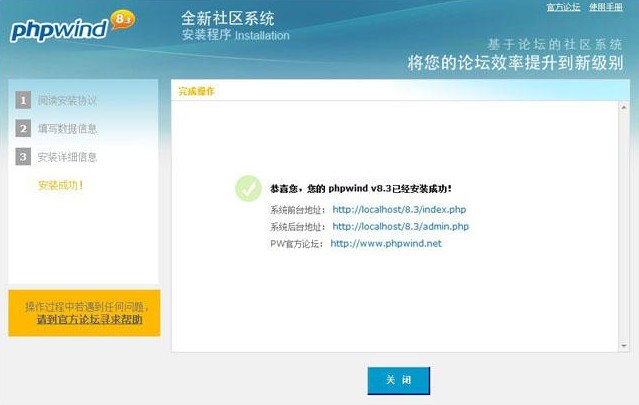This screenshot has height=405, width=639.
Task: Click the 全新社区系统 title text
Action: coord(228,18)
